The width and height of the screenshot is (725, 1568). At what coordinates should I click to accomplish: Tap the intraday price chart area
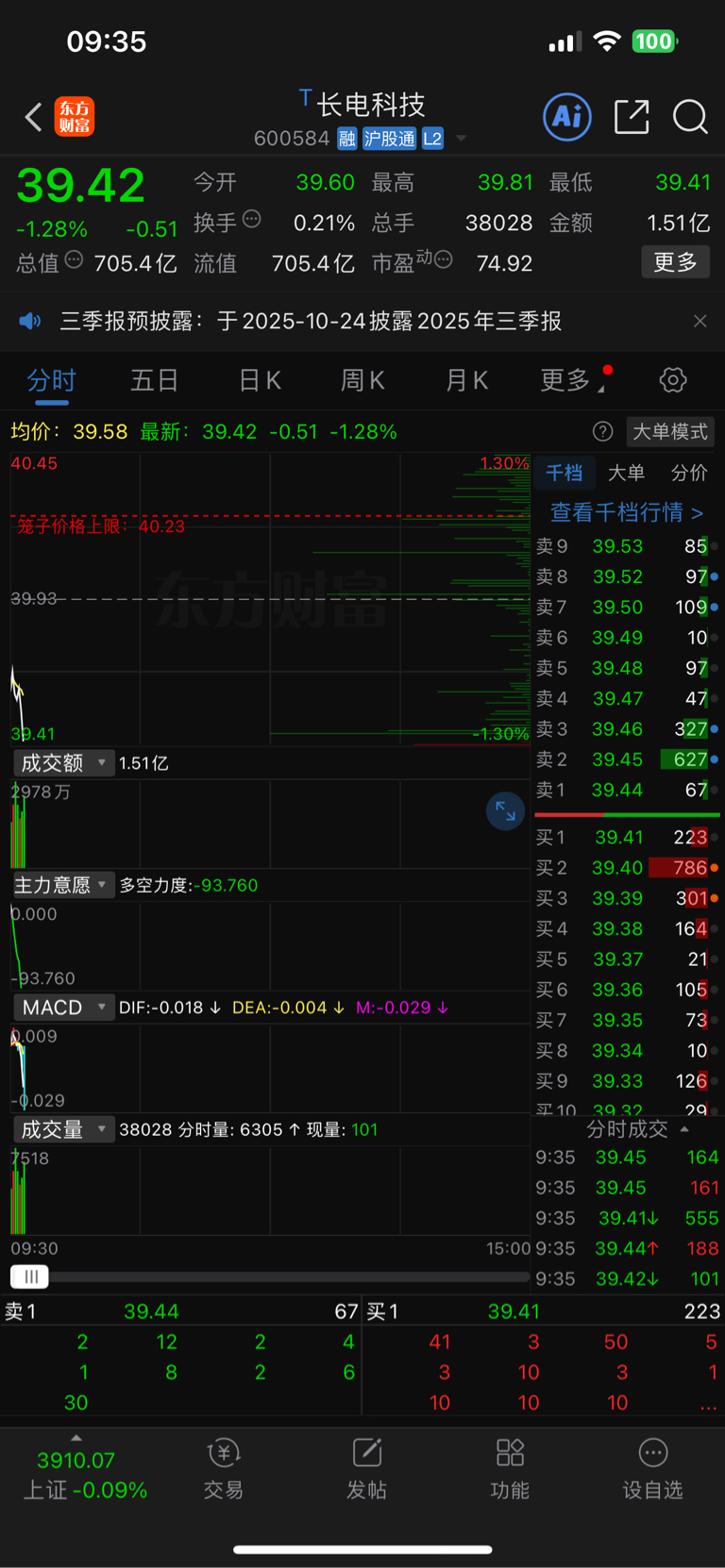coord(270,599)
